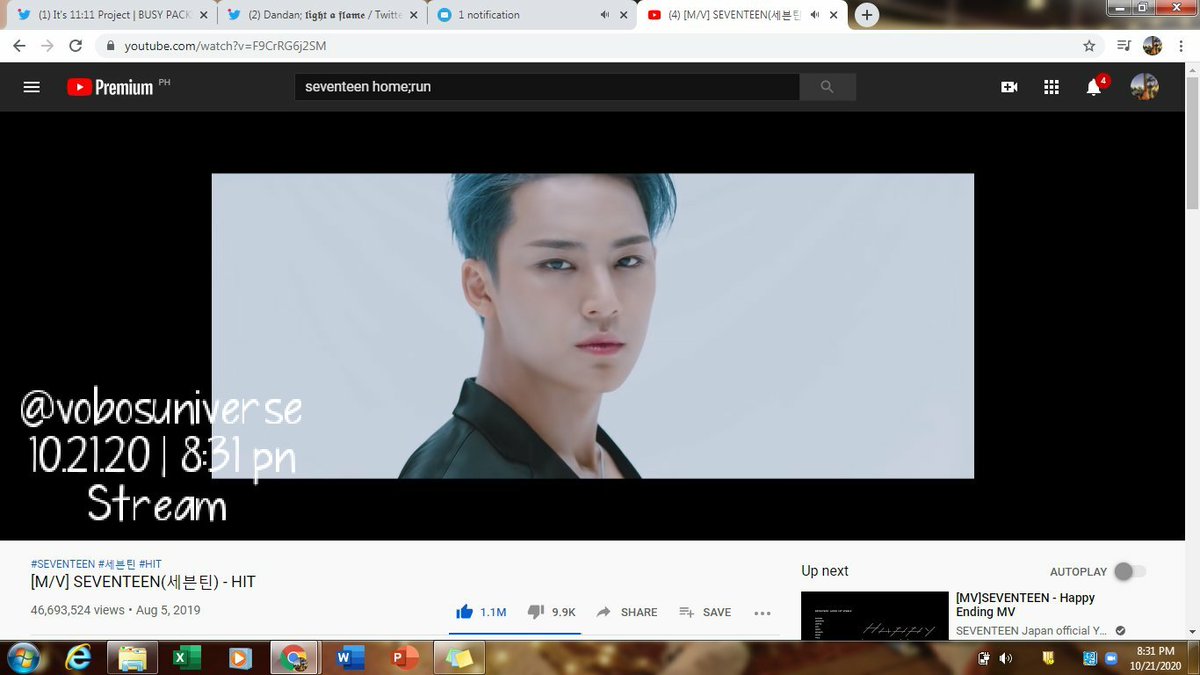Open SEVENTEEN Japan official channel link

1033,631
